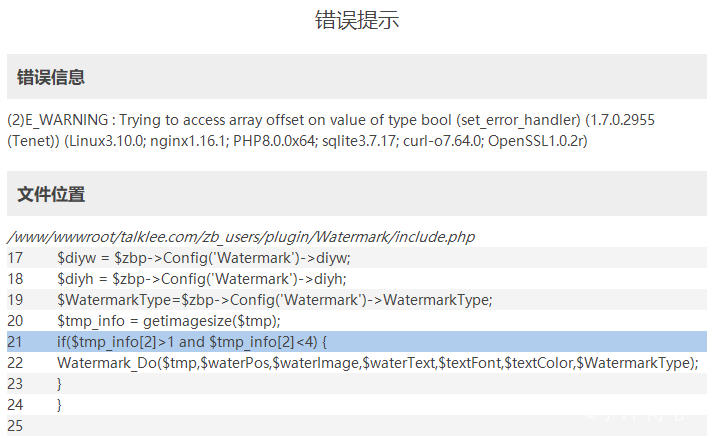Click the $diyw assignment code line
The width and height of the screenshot is (712, 439).
(x=203, y=258)
